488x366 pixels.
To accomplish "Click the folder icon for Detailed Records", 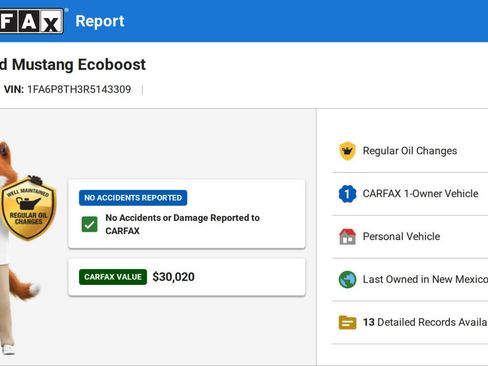I will point(347,322).
